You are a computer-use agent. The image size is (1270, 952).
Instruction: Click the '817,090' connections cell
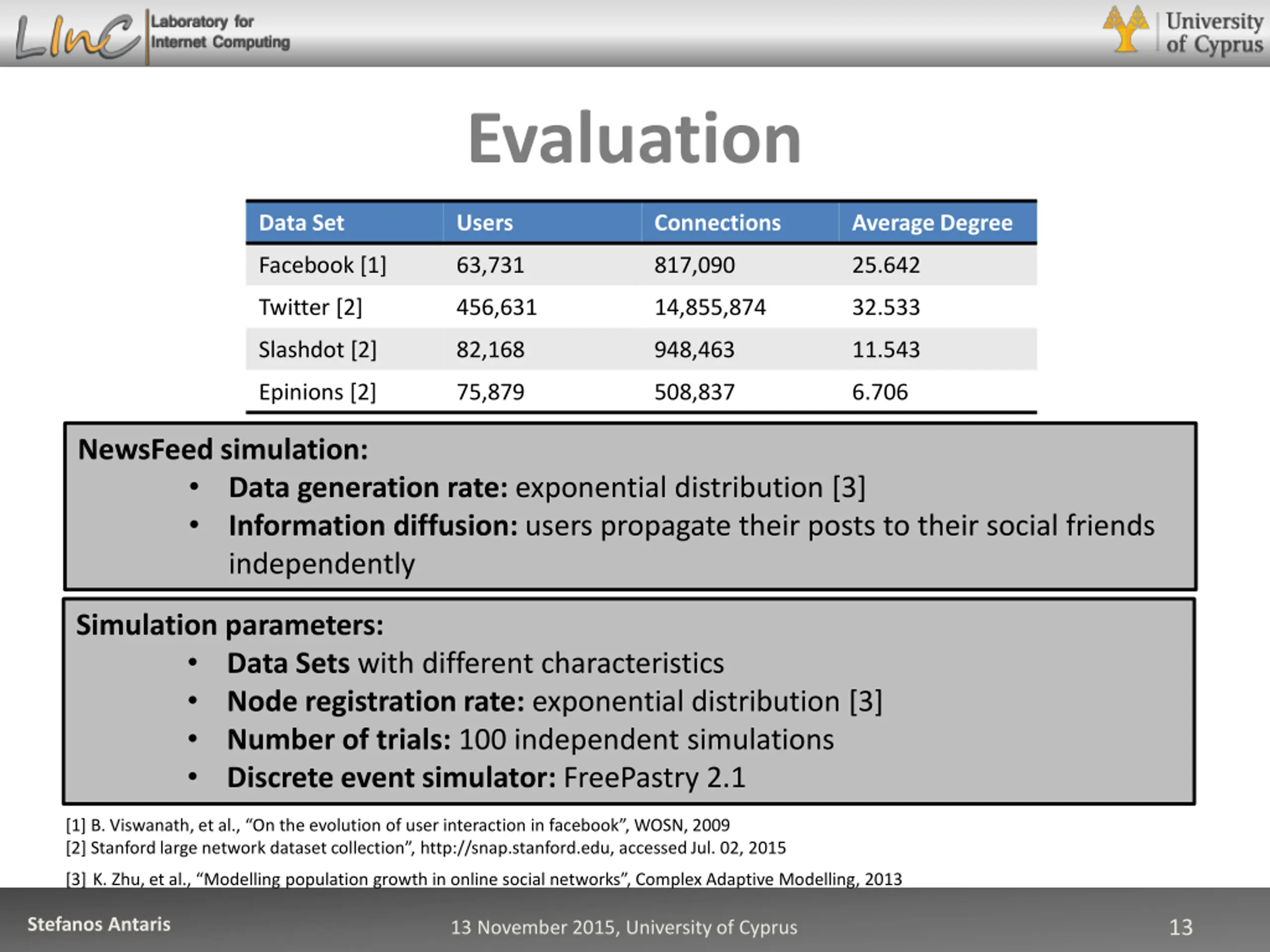coord(695,265)
